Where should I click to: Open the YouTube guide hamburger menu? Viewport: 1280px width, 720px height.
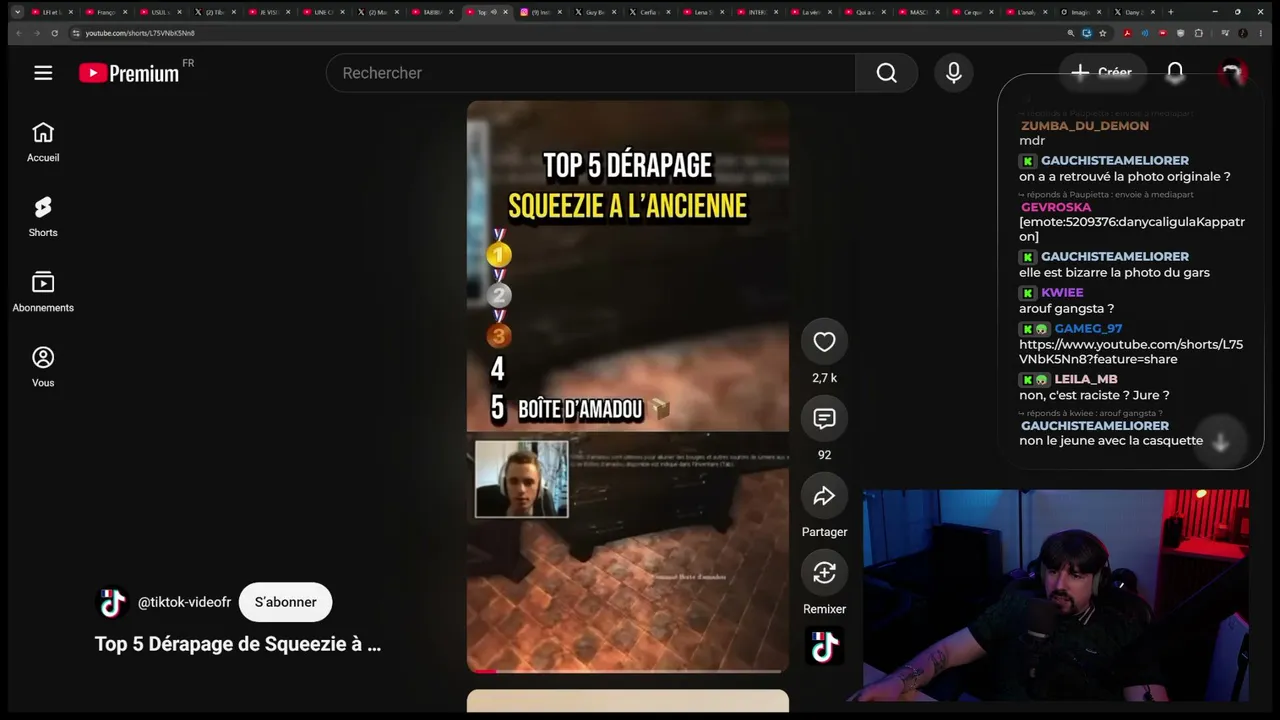pyautogui.click(x=43, y=73)
